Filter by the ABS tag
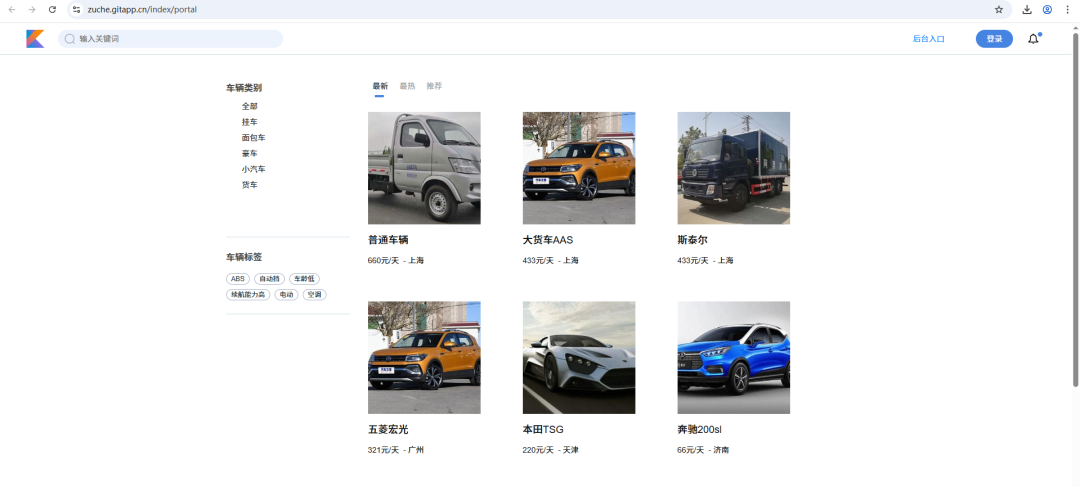 tap(238, 279)
